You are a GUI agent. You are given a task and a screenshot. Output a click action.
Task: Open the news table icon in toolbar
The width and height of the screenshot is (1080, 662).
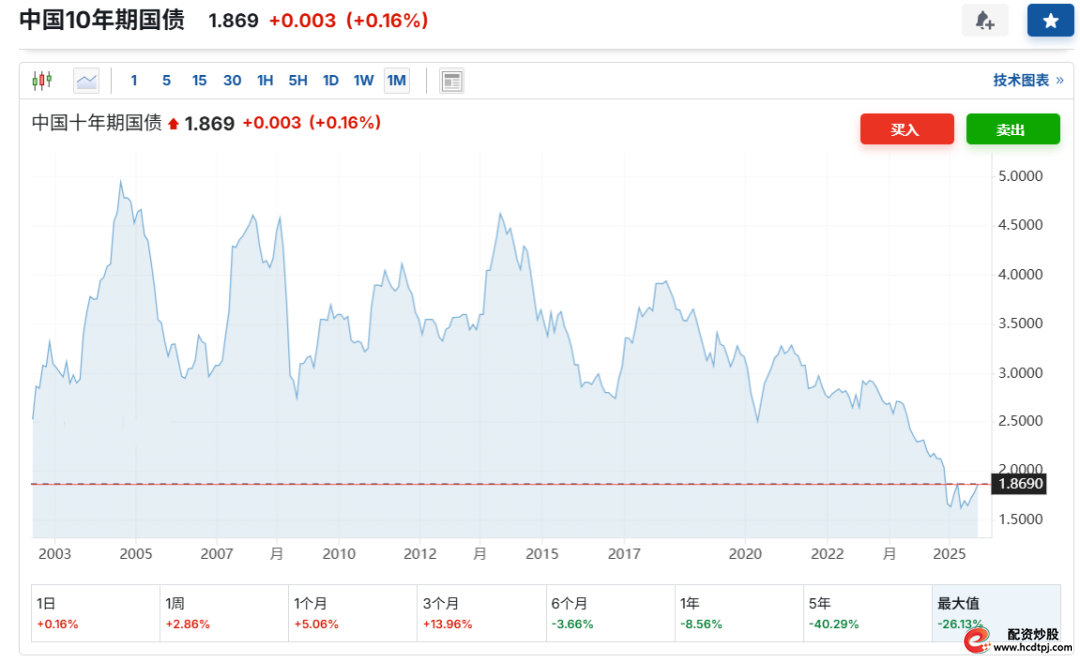click(x=451, y=80)
